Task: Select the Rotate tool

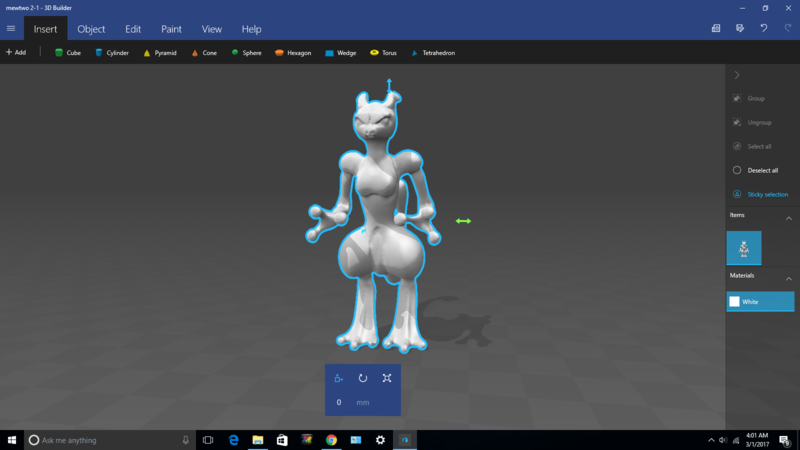Action: pos(363,378)
